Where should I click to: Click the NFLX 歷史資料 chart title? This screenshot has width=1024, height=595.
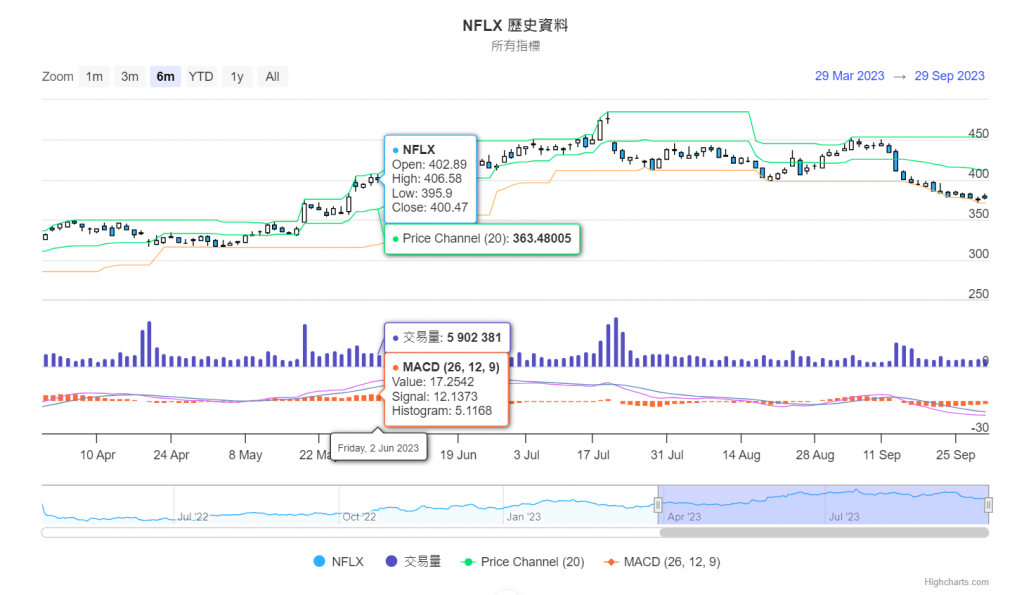tap(515, 25)
